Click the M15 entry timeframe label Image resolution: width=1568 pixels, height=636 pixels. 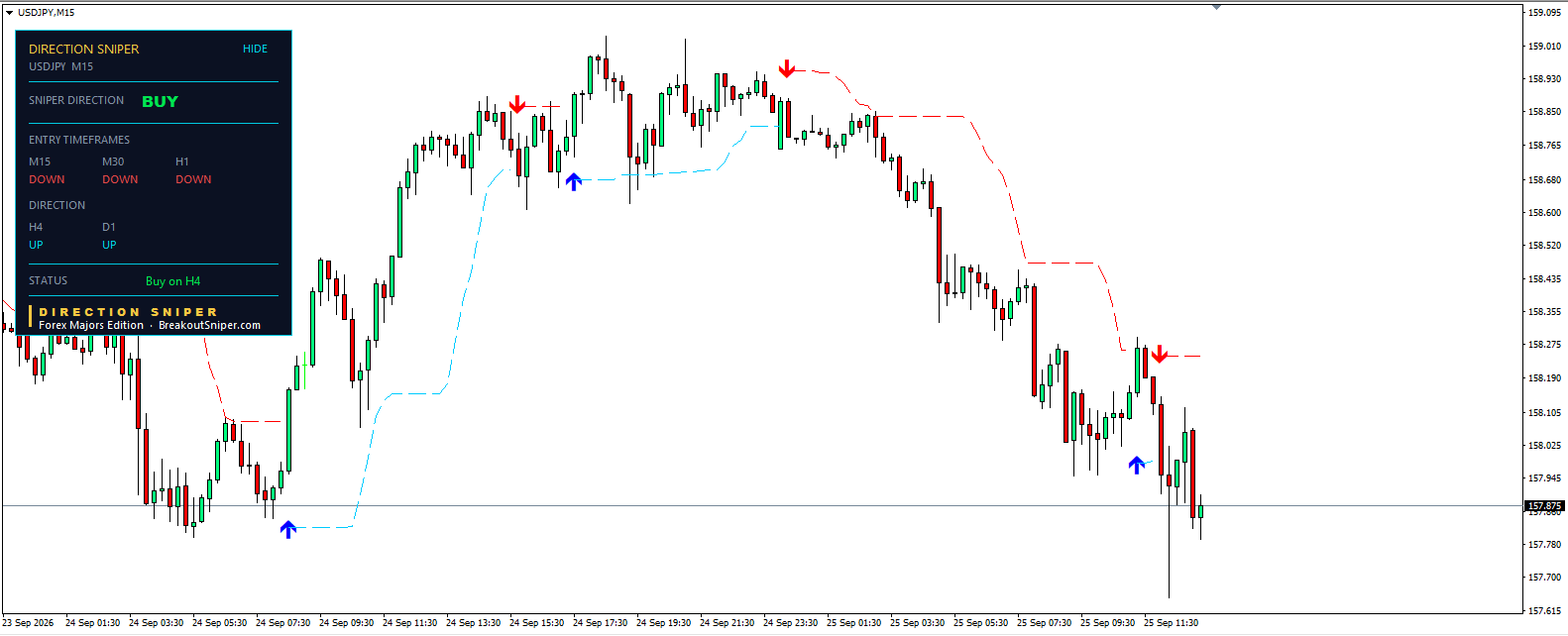pos(40,161)
